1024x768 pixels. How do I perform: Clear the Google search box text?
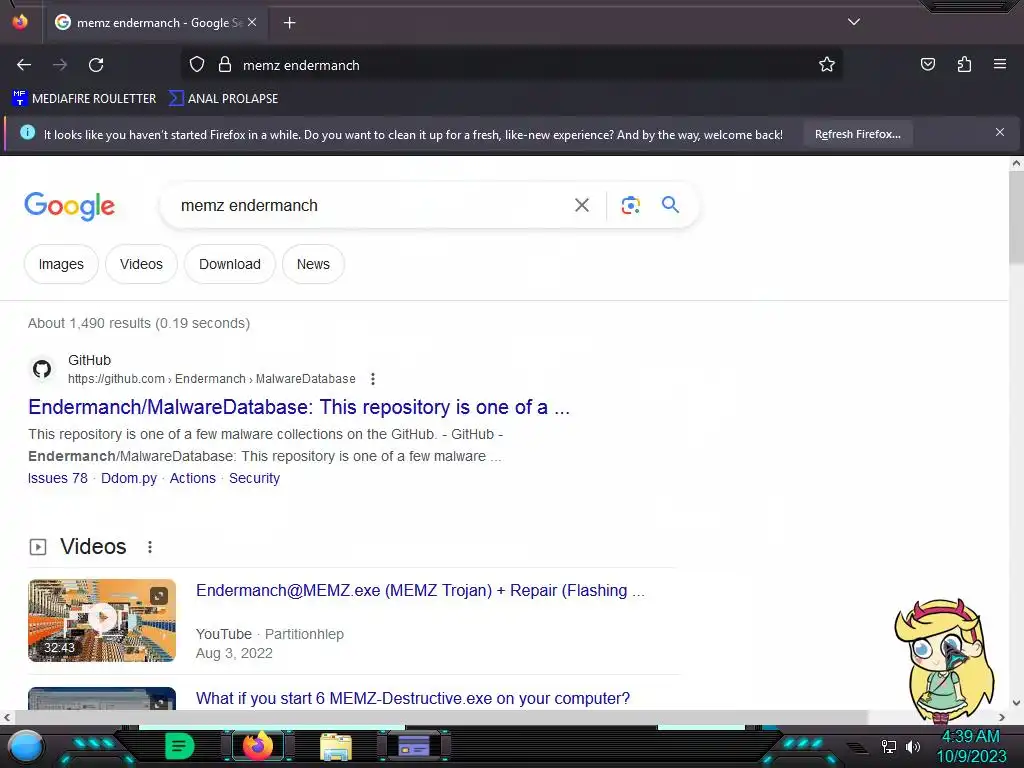point(582,205)
